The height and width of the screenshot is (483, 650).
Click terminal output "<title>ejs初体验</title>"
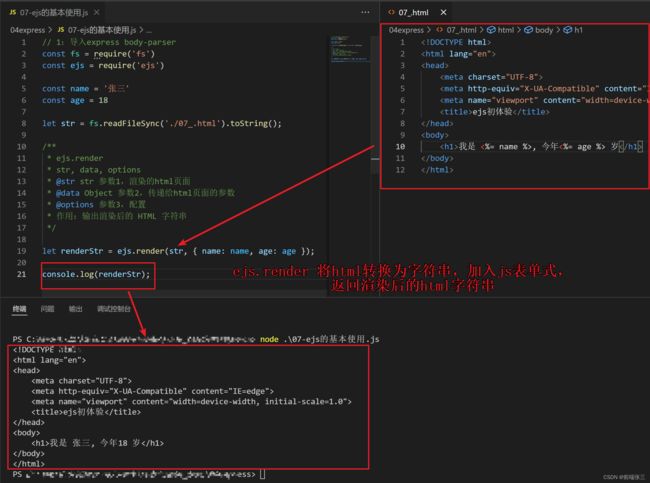click(x=86, y=412)
